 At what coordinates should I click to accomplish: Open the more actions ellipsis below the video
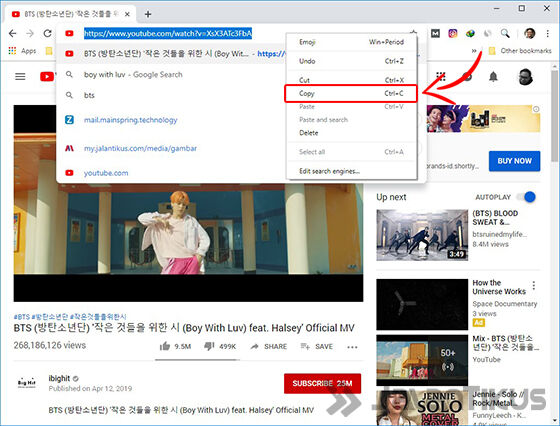[x=352, y=347]
